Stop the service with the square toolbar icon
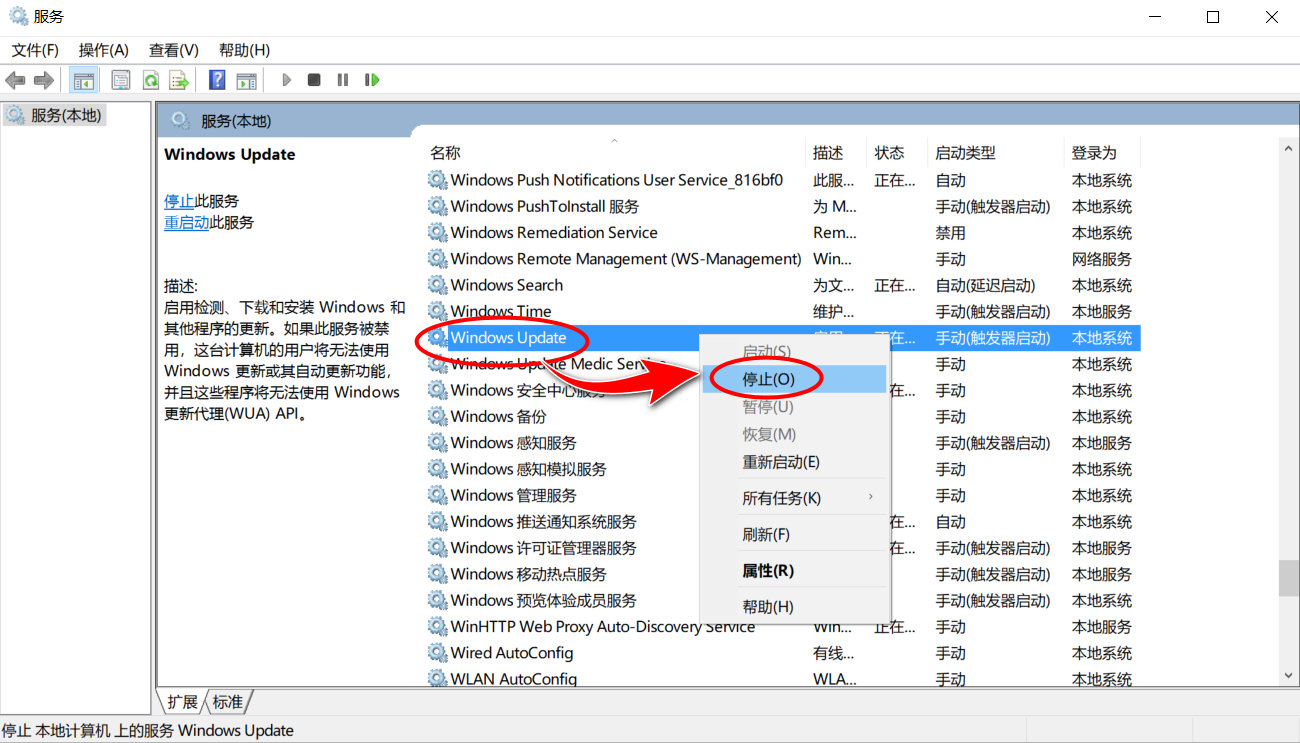This screenshot has height=743, width=1300. 313,79
